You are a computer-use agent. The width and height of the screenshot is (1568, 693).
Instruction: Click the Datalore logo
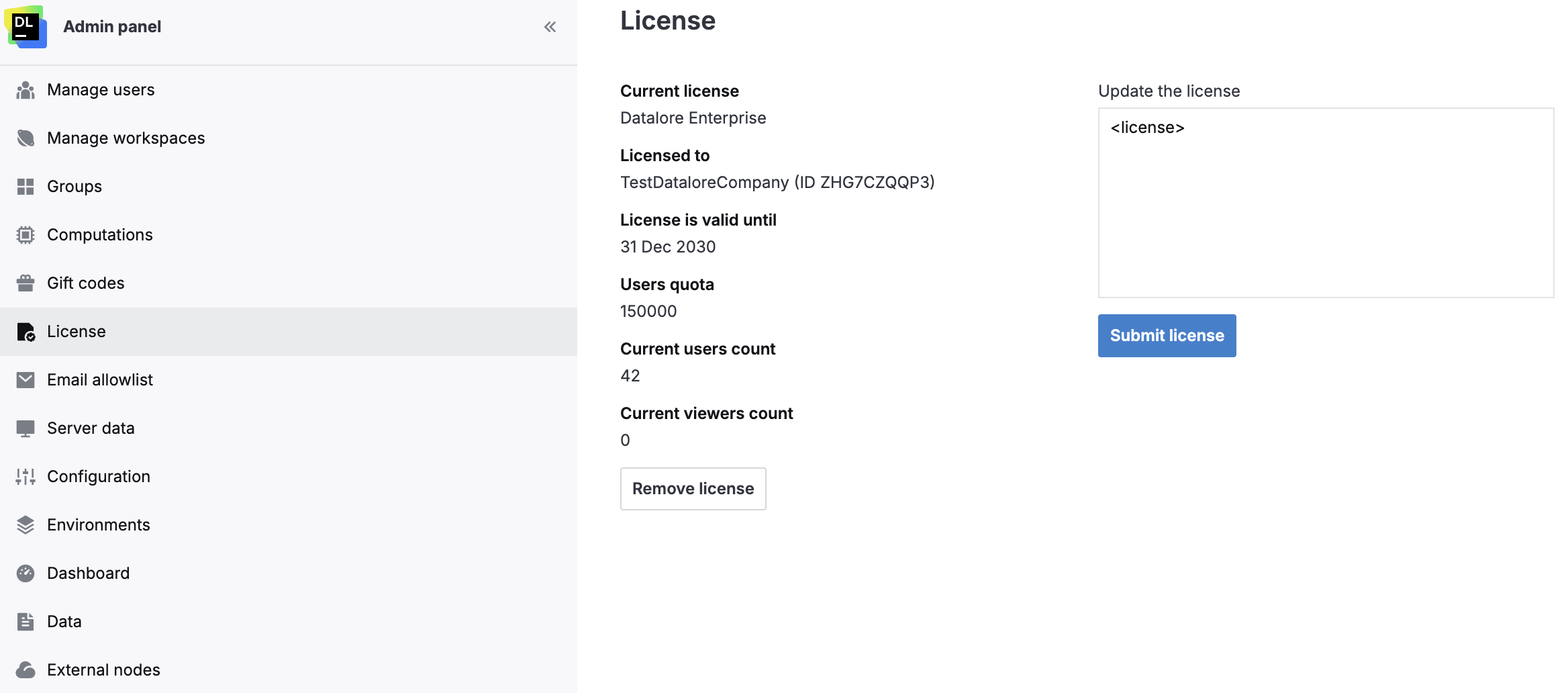coord(27,28)
